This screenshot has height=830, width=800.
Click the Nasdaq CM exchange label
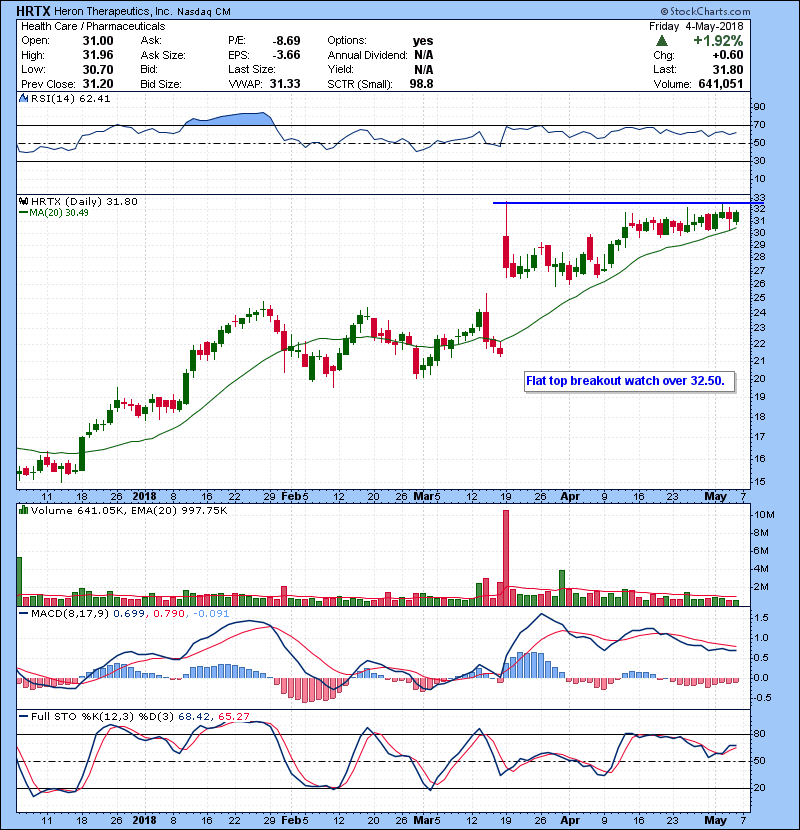(x=203, y=12)
